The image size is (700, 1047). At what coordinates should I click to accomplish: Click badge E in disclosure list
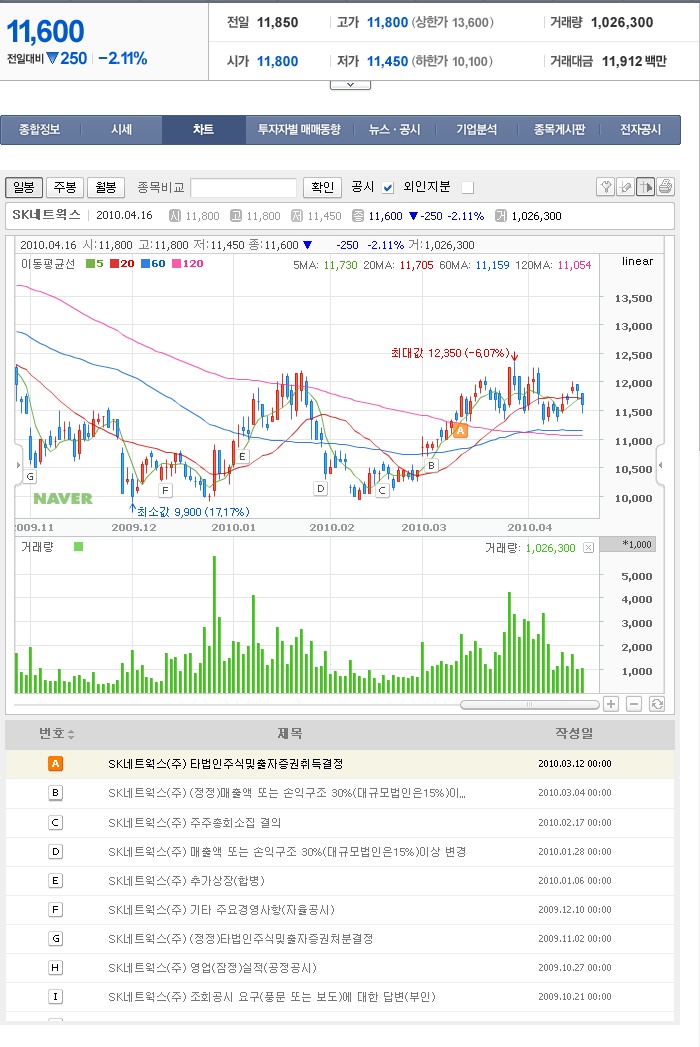(55, 881)
